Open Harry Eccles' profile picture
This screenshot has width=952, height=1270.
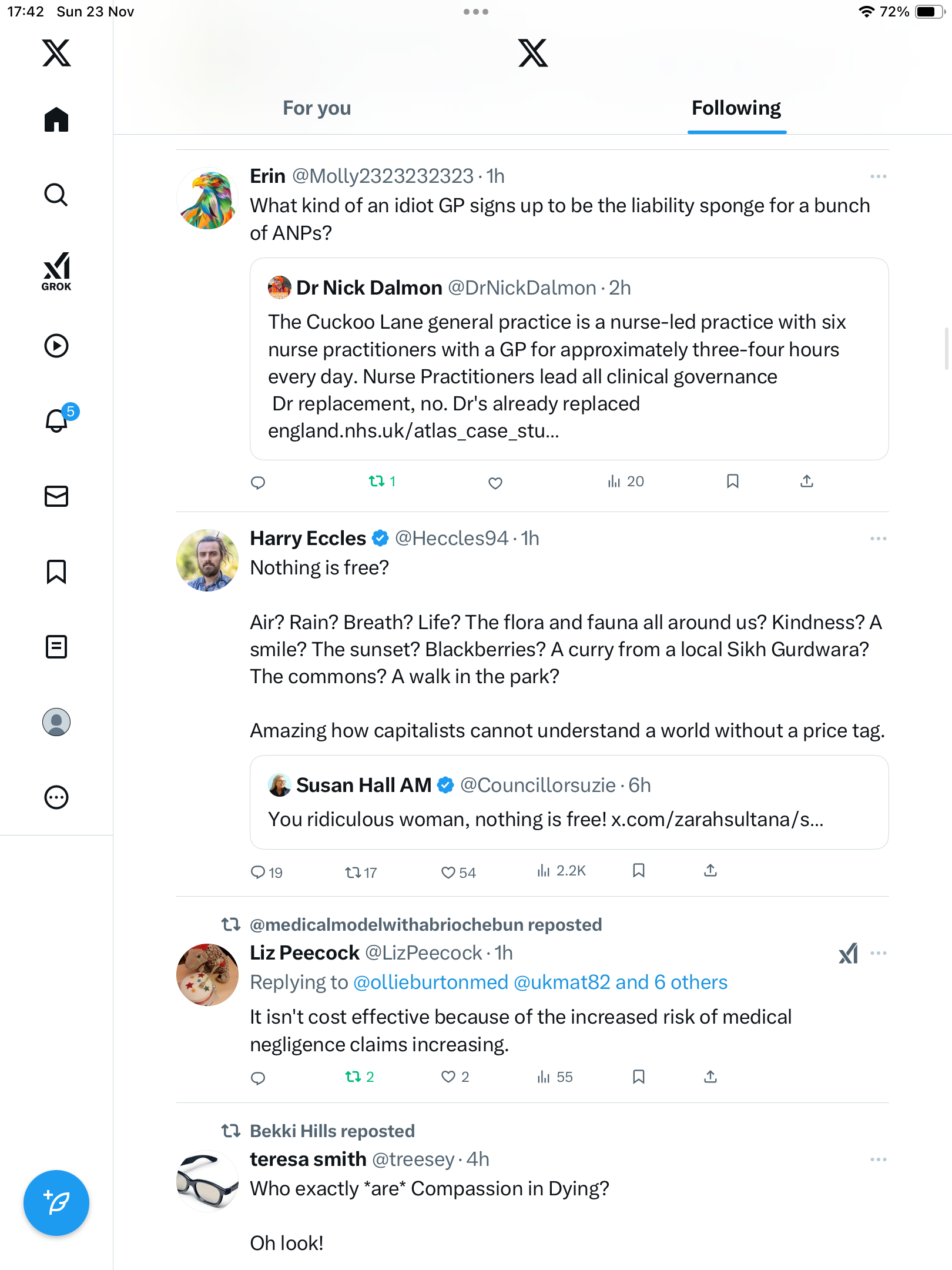pyautogui.click(x=207, y=560)
